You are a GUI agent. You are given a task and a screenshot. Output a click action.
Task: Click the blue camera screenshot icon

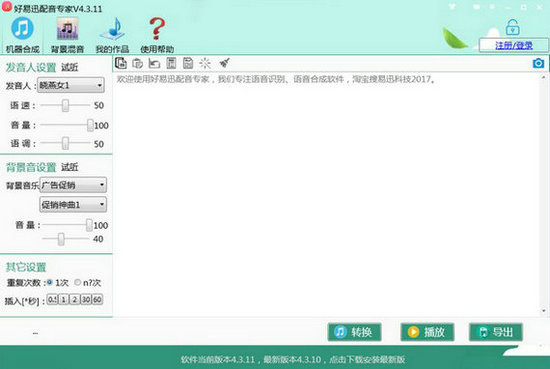(538, 63)
